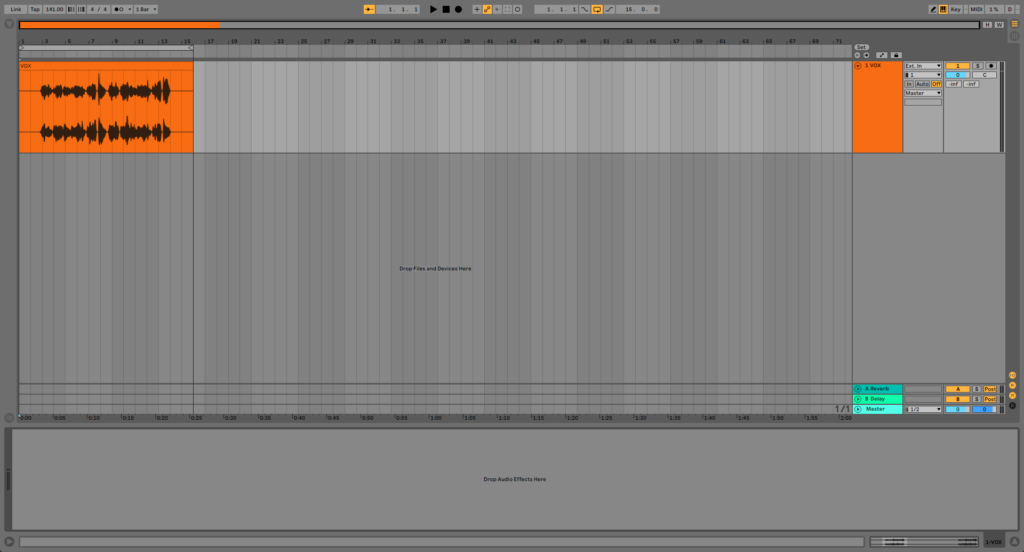This screenshot has width=1024, height=552.
Task: Solo the VOX track
Action: pos(978,66)
